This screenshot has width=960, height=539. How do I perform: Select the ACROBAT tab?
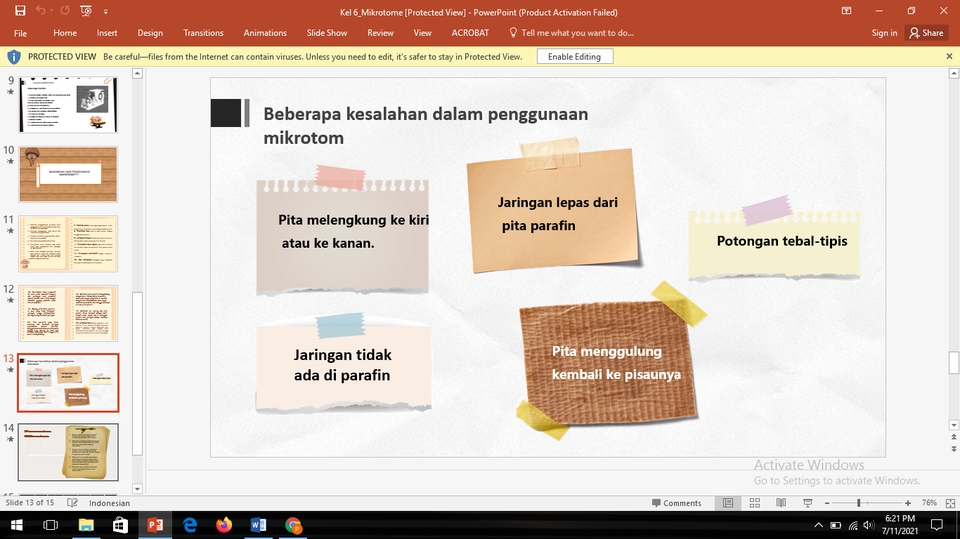[470, 33]
